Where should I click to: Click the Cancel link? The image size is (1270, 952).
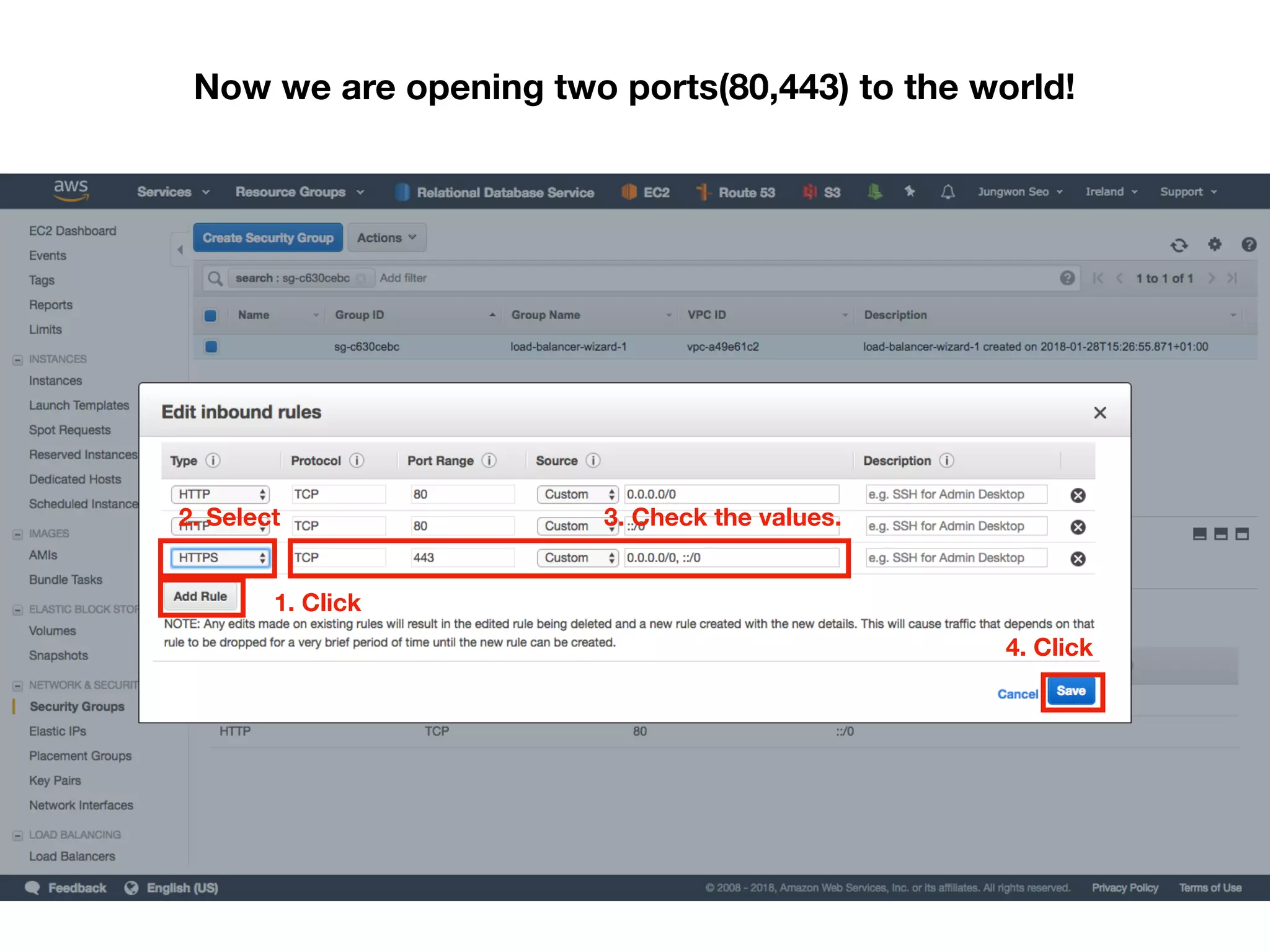tap(1017, 694)
